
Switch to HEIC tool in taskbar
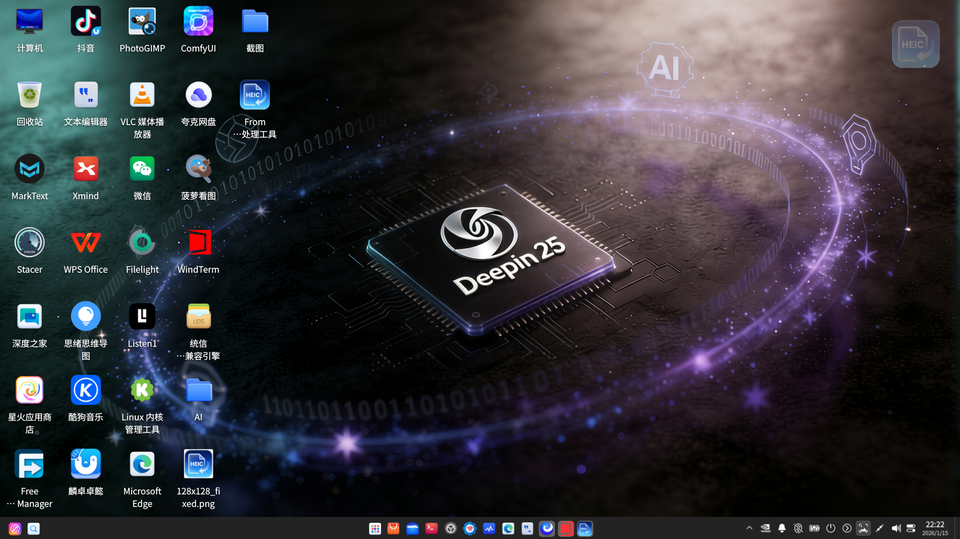(585, 529)
